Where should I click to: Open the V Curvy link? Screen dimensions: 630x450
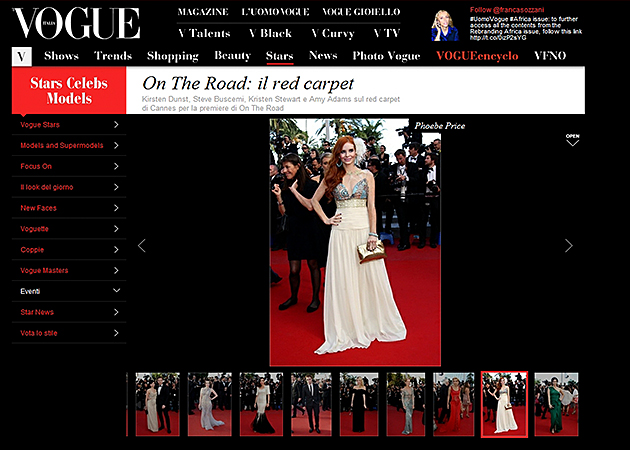pos(328,33)
